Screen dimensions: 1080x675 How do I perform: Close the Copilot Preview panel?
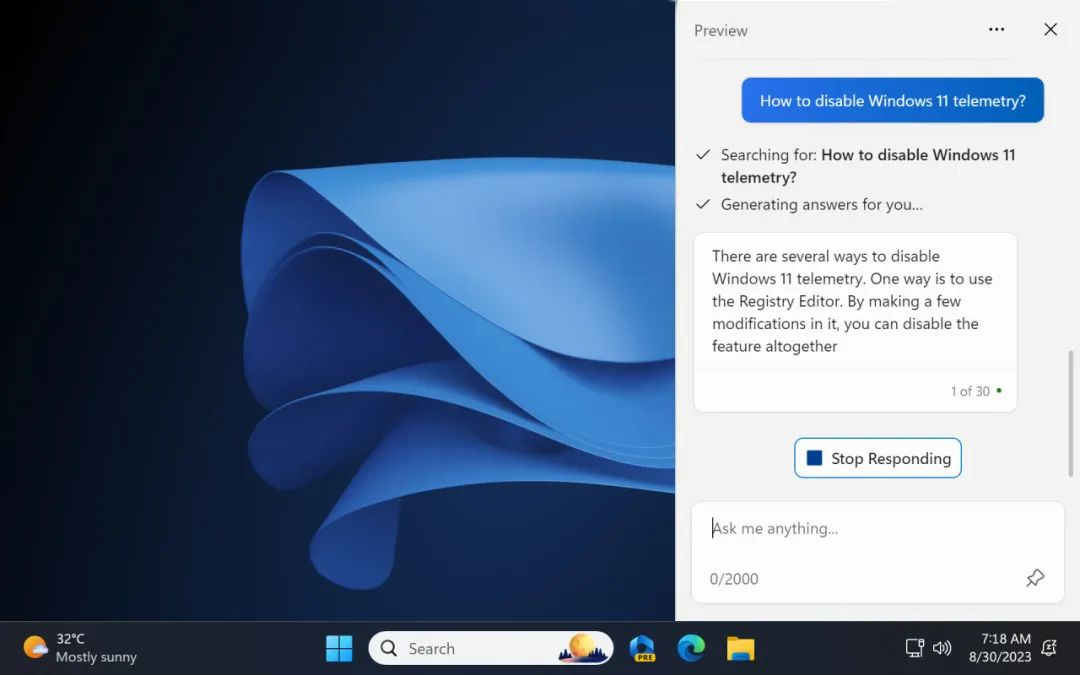pos(1050,30)
